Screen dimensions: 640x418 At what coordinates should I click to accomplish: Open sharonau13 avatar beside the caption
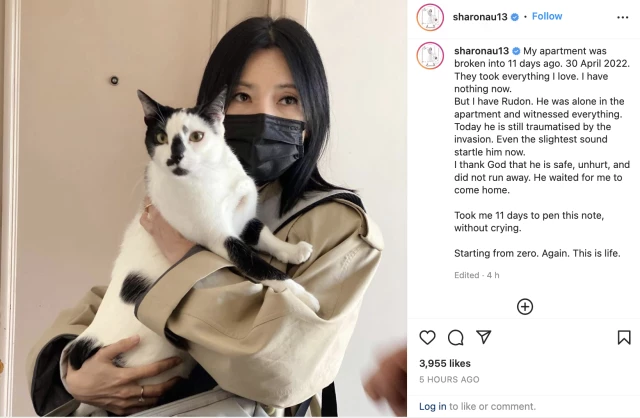coord(430,56)
